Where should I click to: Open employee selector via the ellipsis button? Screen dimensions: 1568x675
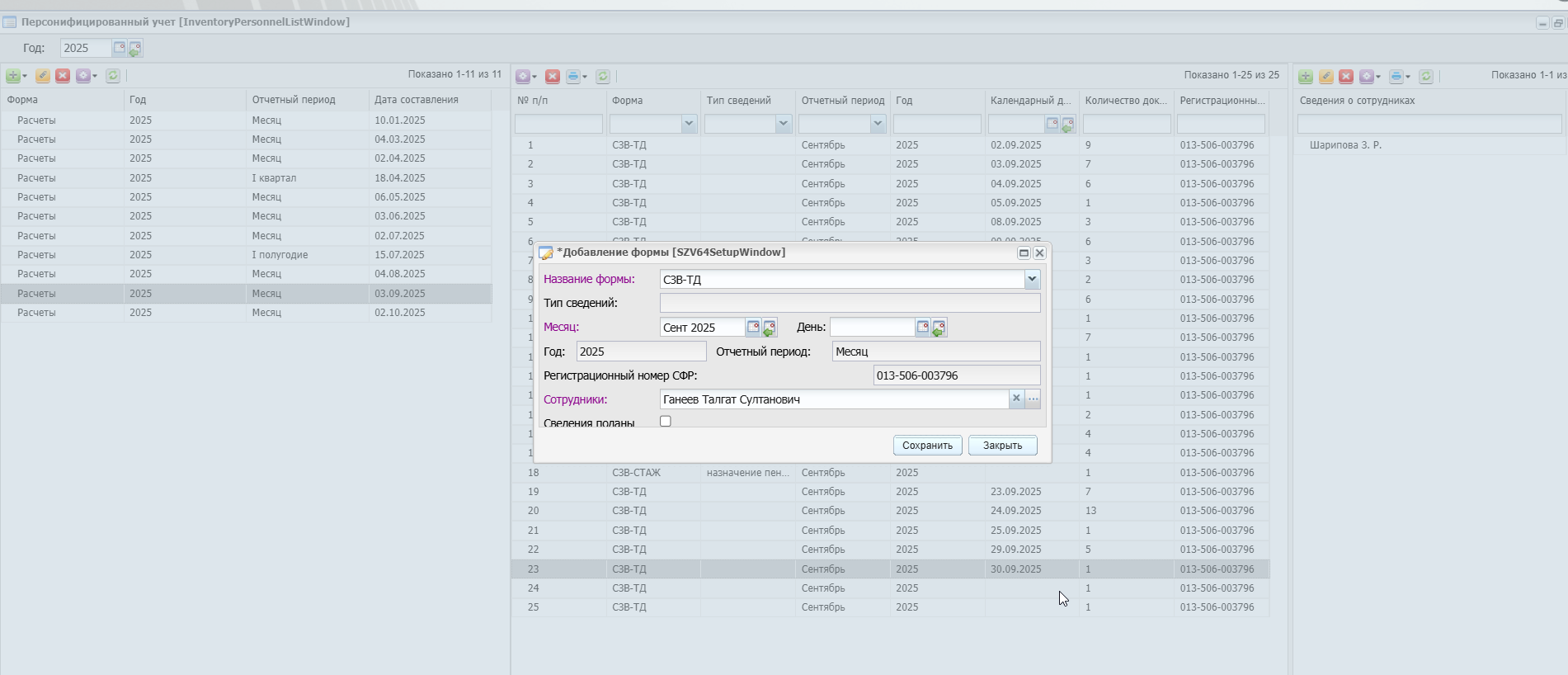tap(1033, 399)
